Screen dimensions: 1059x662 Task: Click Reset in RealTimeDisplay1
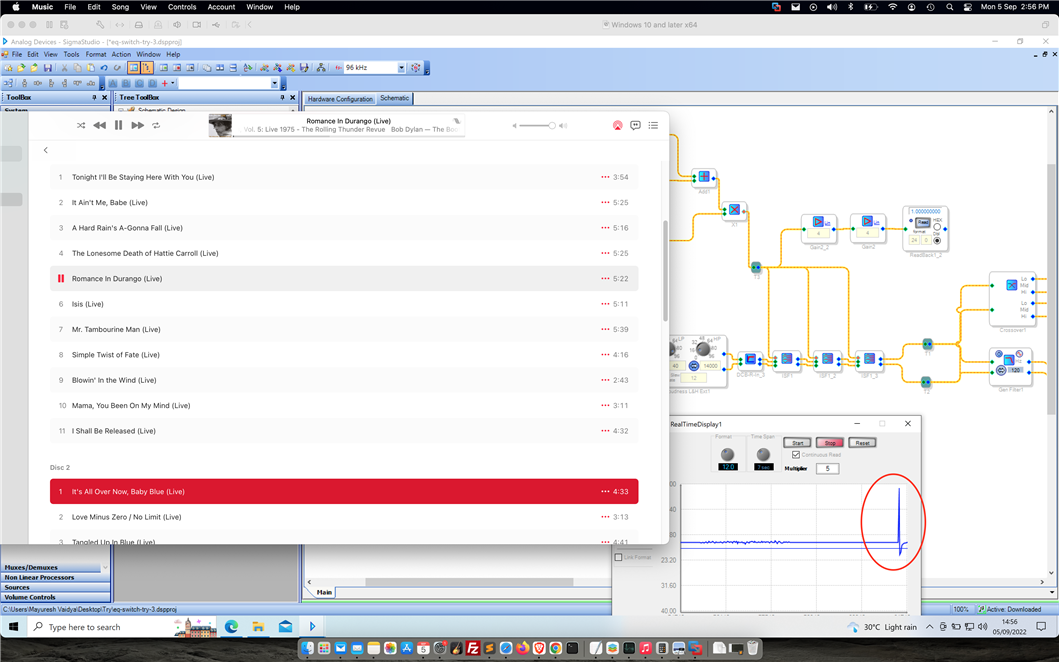(862, 442)
